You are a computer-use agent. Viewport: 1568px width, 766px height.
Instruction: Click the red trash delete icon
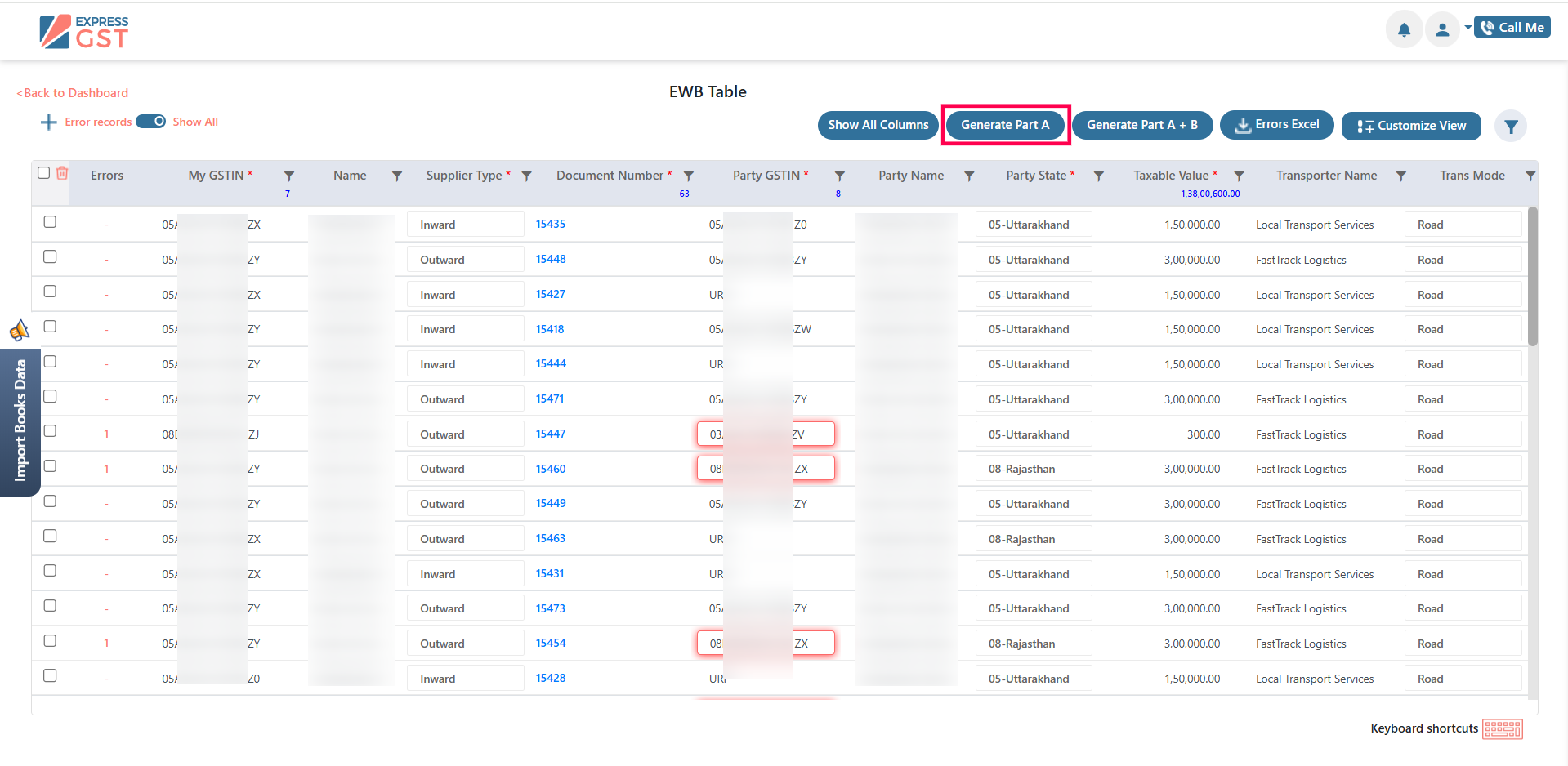62,173
